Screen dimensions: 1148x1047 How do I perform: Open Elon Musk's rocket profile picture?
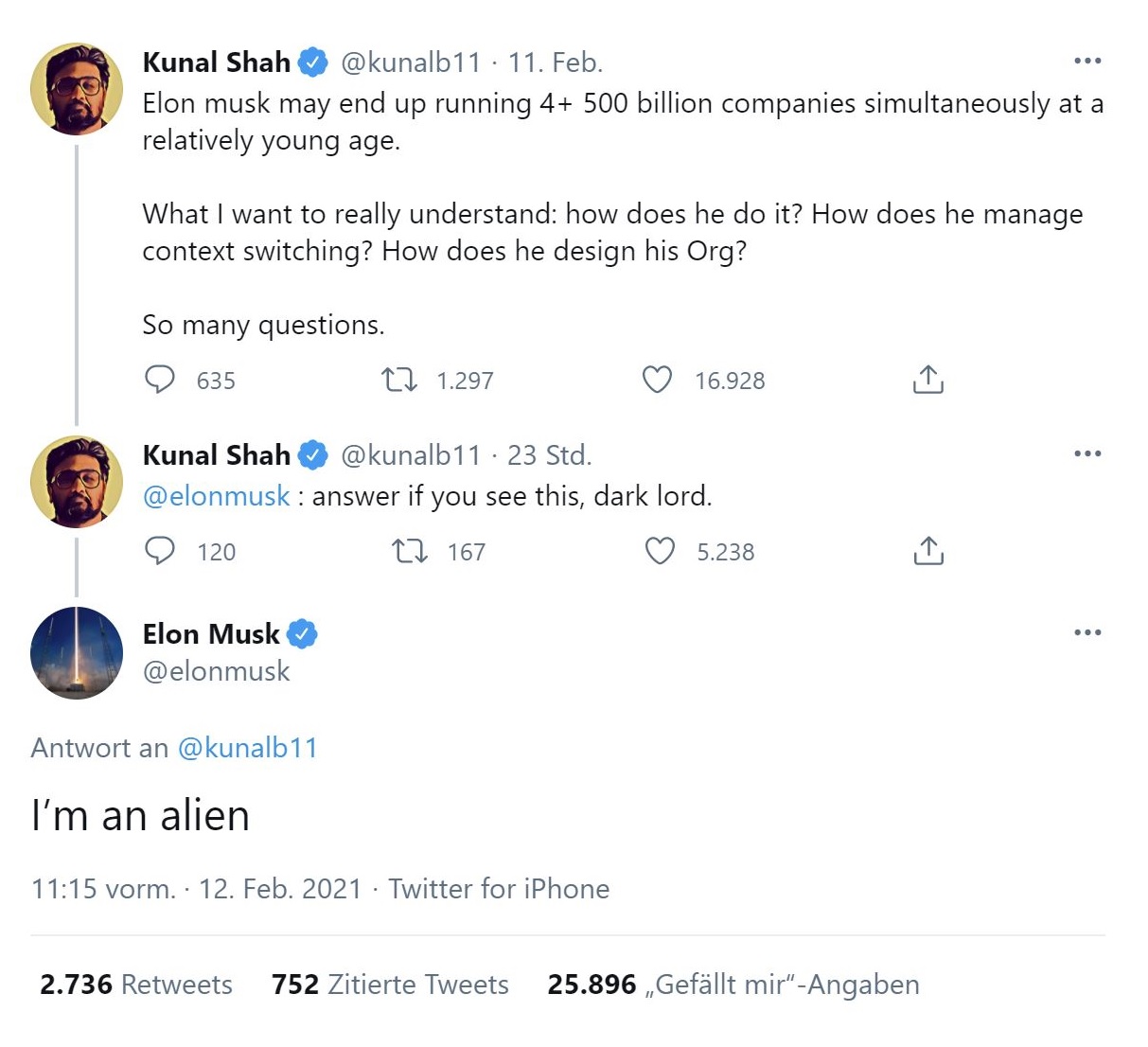(x=77, y=653)
